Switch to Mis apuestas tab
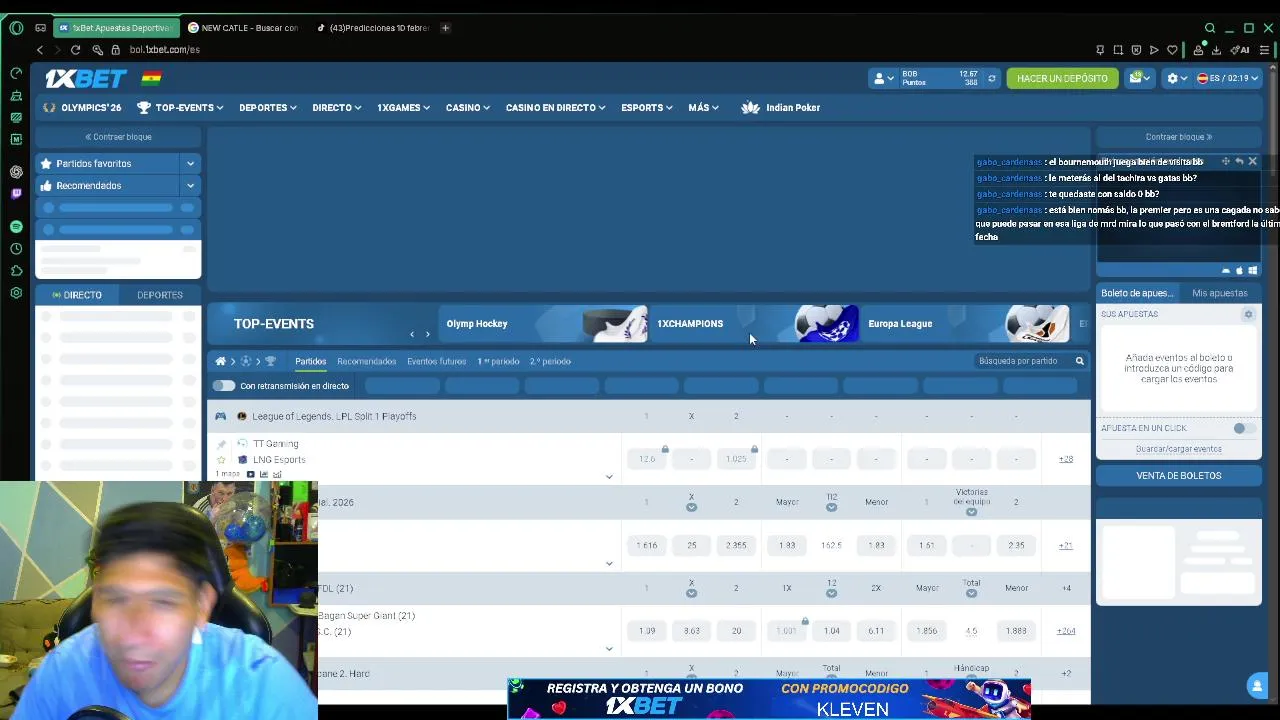 click(x=1220, y=293)
